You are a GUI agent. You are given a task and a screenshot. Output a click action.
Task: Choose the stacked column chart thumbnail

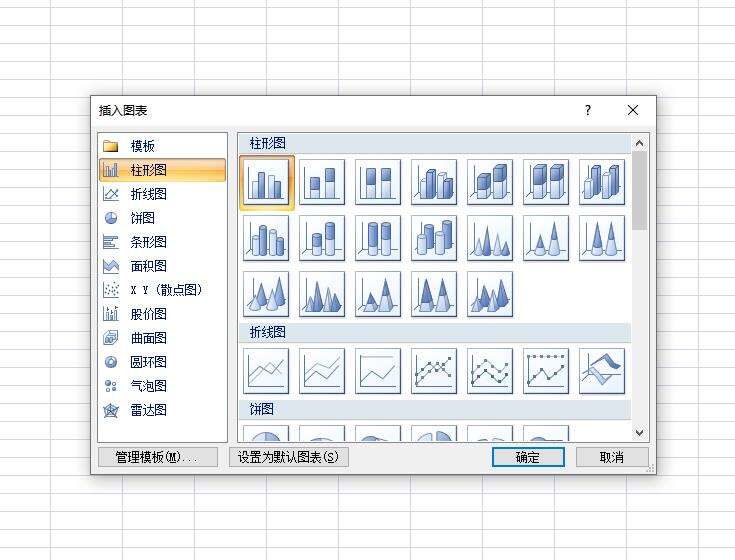[322, 182]
